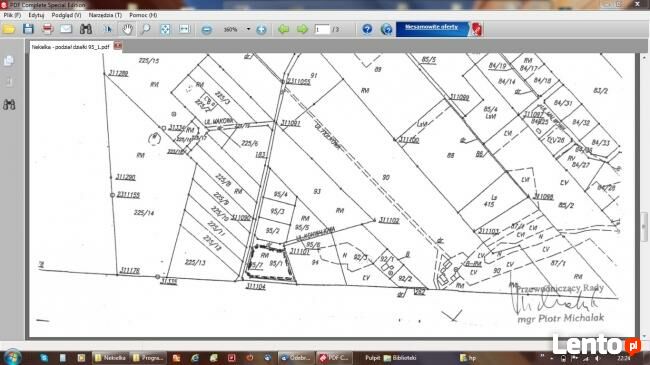Close the Nekielka podział działki PDF tab
The width and height of the screenshot is (650, 365).
(x=118, y=45)
